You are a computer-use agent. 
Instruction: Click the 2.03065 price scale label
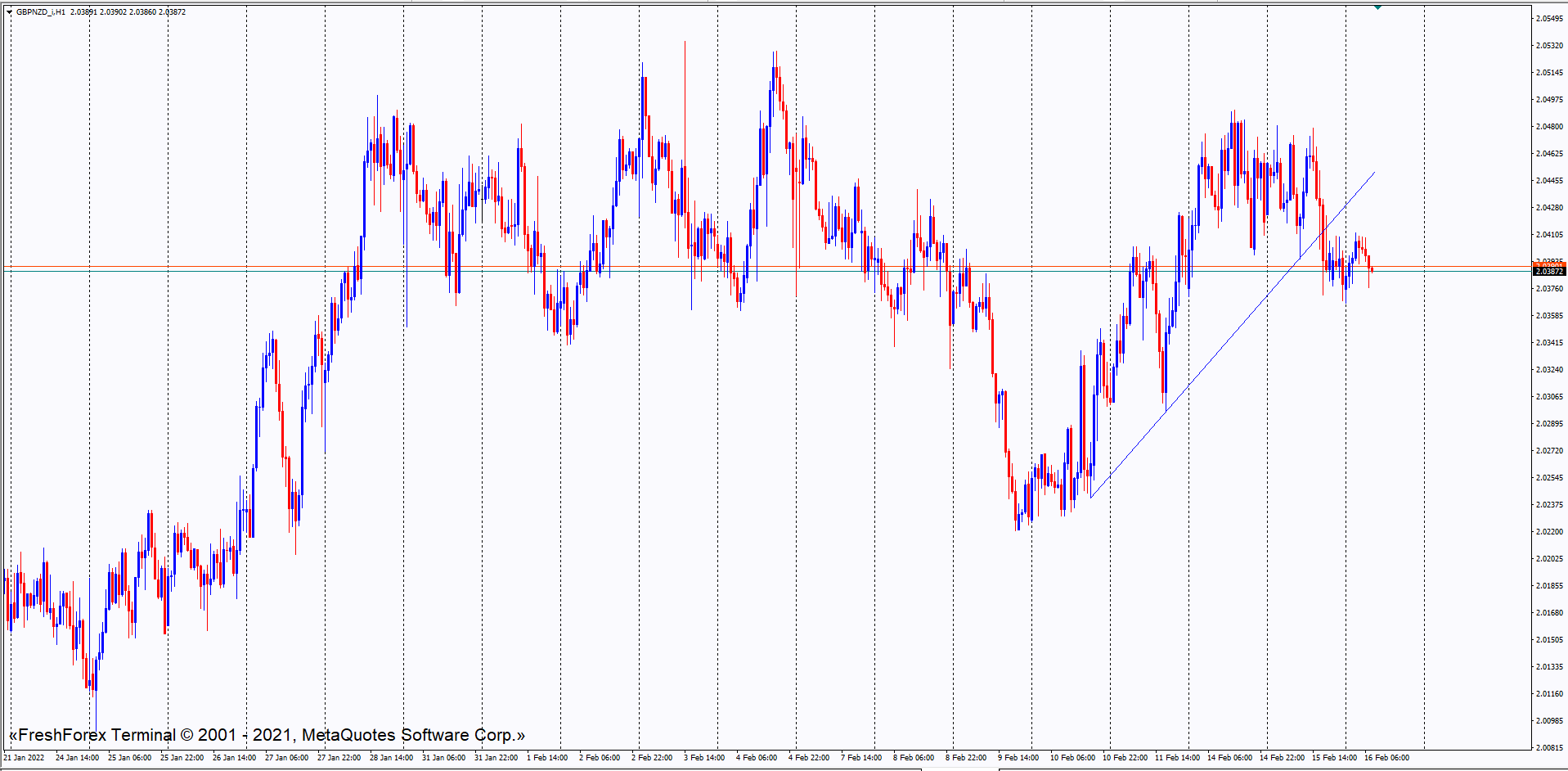point(1549,397)
